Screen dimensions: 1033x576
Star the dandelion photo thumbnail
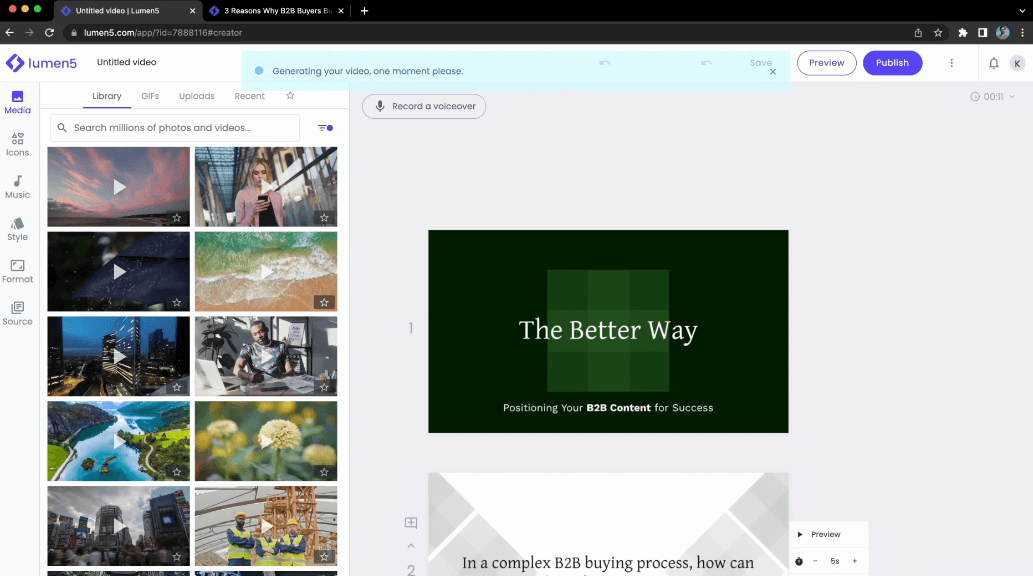(x=323, y=471)
